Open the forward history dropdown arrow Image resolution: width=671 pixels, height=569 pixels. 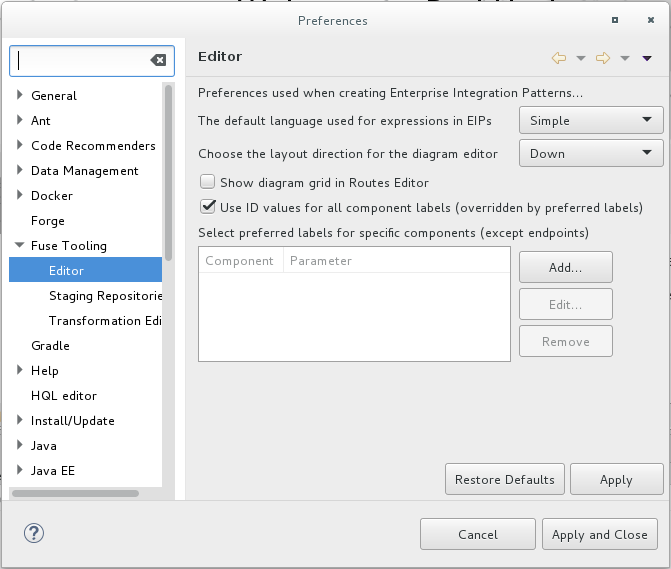[x=625, y=58]
